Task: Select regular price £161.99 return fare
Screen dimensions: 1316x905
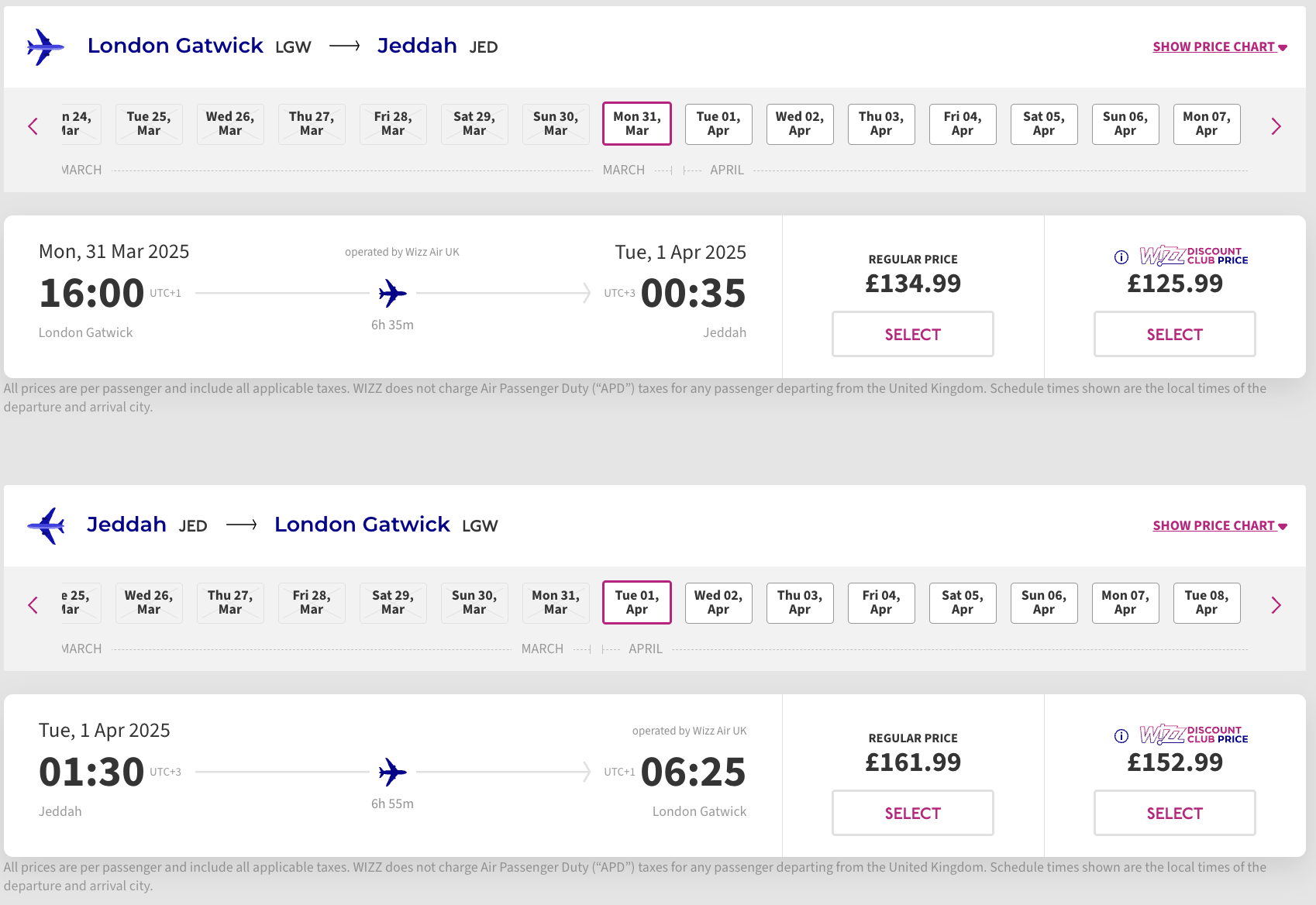Action: click(x=913, y=813)
